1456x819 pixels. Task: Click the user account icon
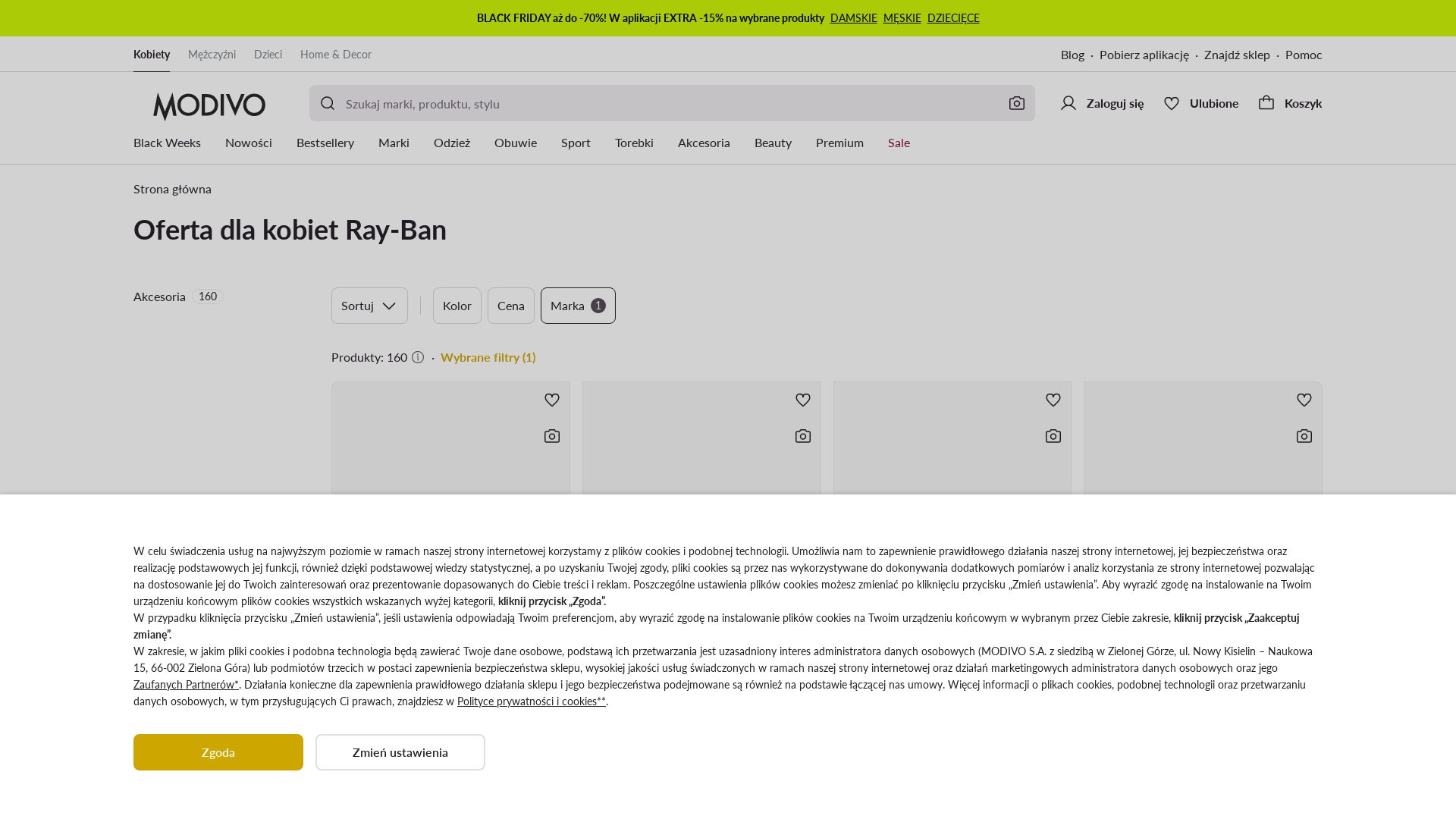click(x=1068, y=103)
